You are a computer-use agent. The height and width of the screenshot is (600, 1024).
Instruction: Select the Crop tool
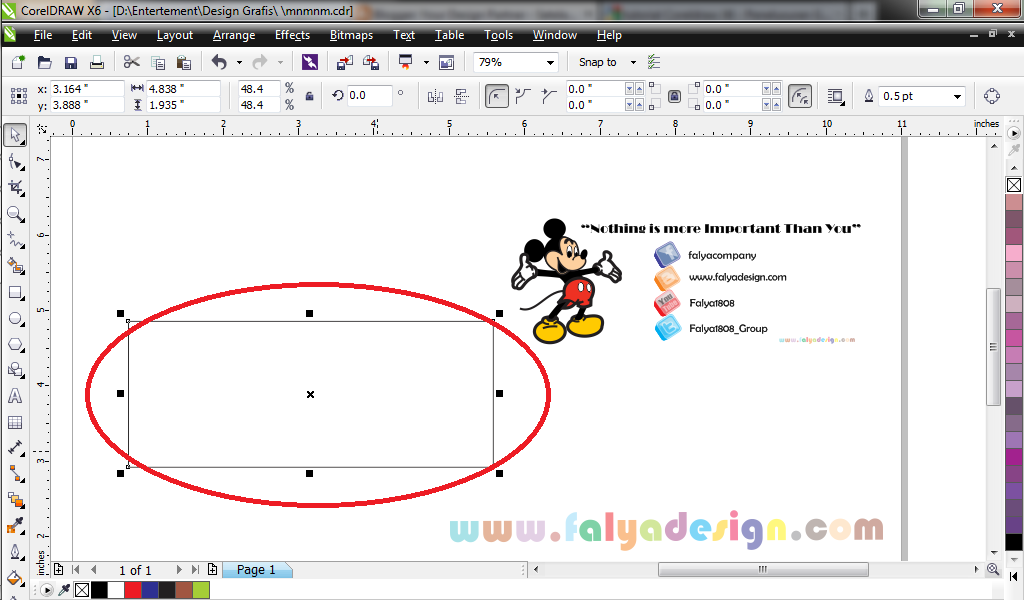tap(15, 188)
